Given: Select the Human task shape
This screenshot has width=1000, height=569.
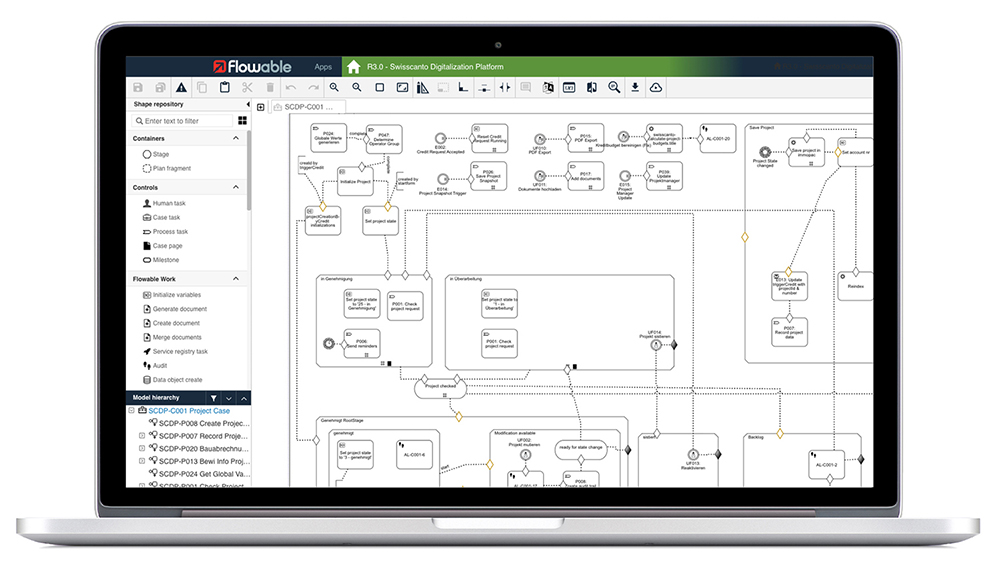Looking at the screenshot, I should (164, 203).
